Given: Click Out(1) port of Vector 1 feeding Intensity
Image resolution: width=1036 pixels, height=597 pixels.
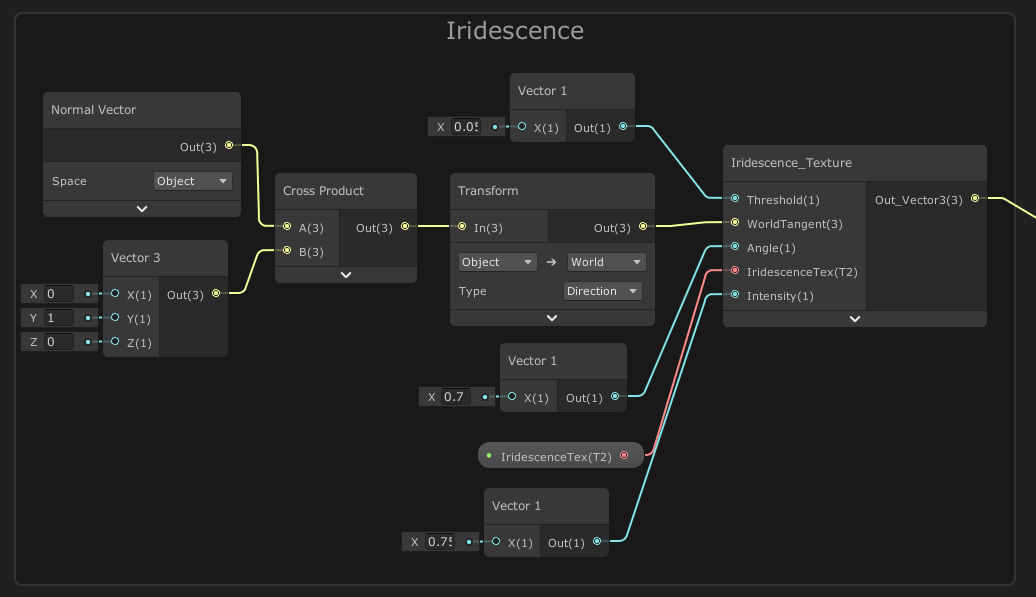Looking at the screenshot, I should point(597,542).
